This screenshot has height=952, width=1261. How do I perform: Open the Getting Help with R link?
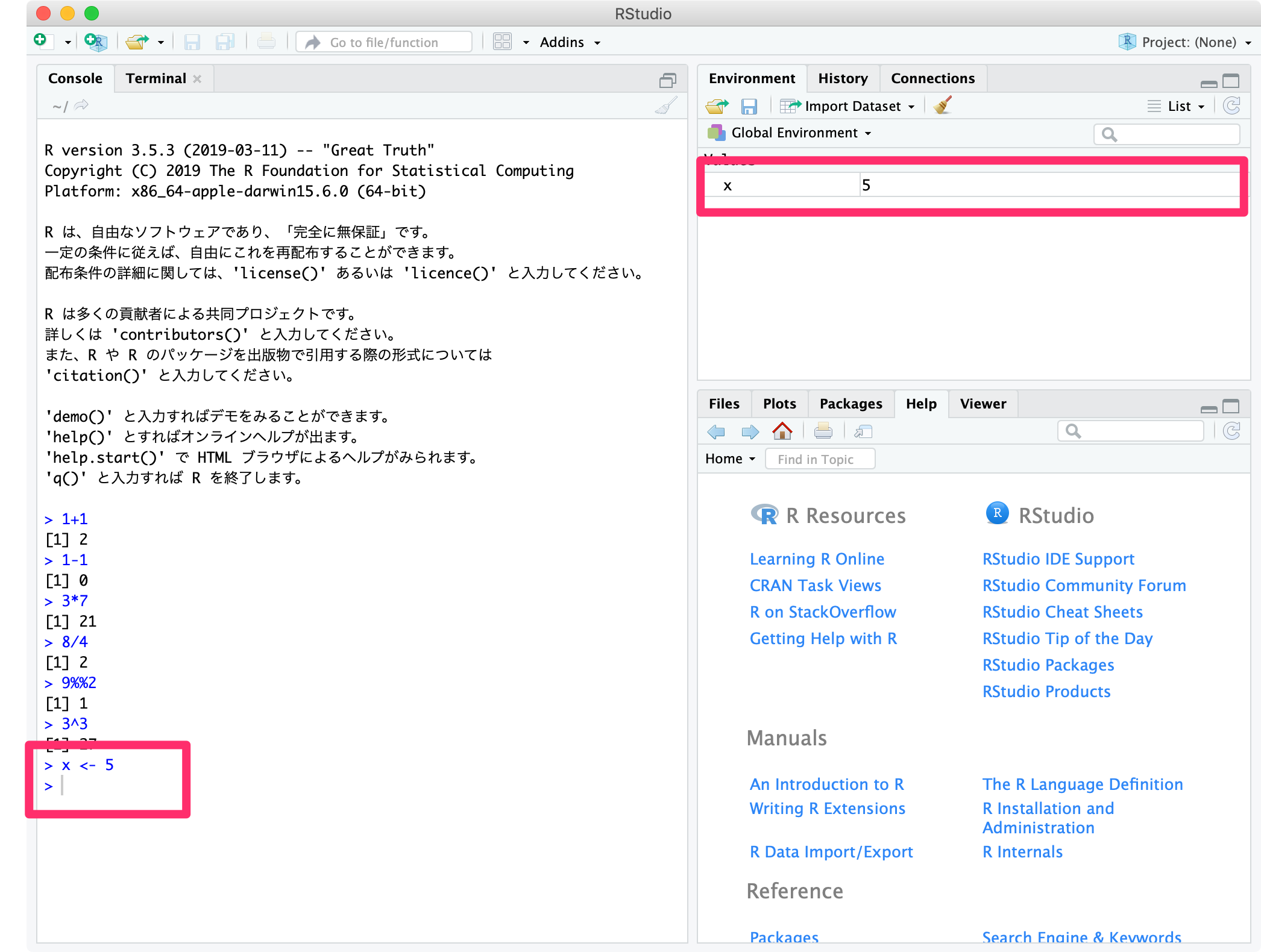[823, 638]
